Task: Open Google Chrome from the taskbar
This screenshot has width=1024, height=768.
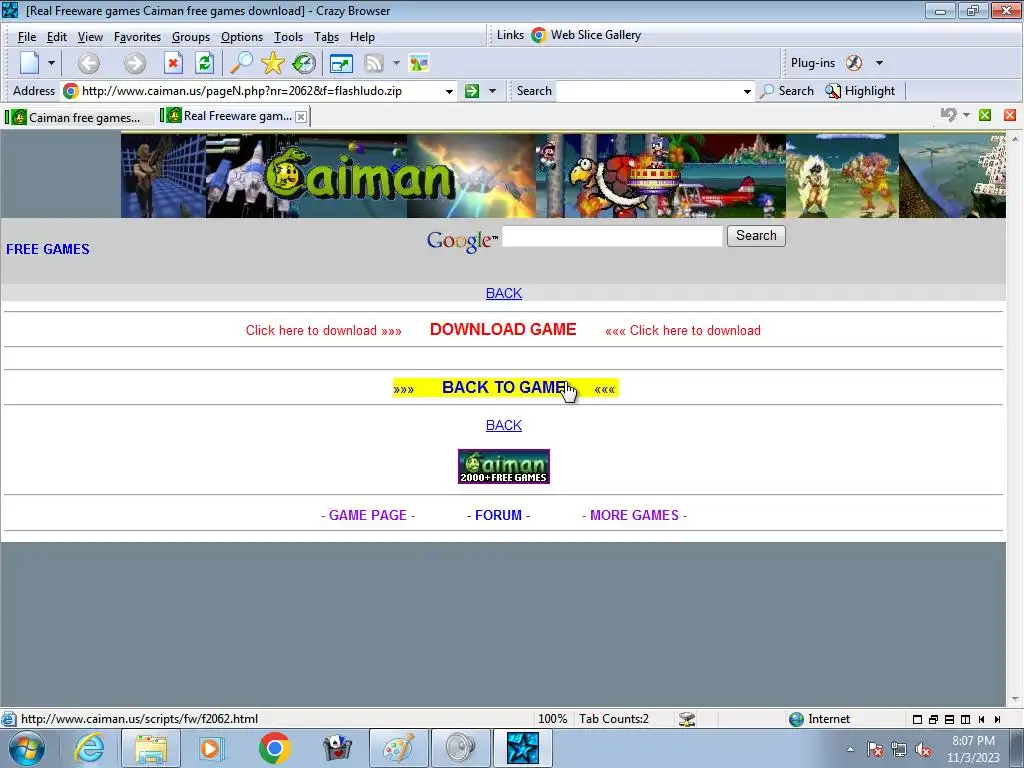Action: 274,748
